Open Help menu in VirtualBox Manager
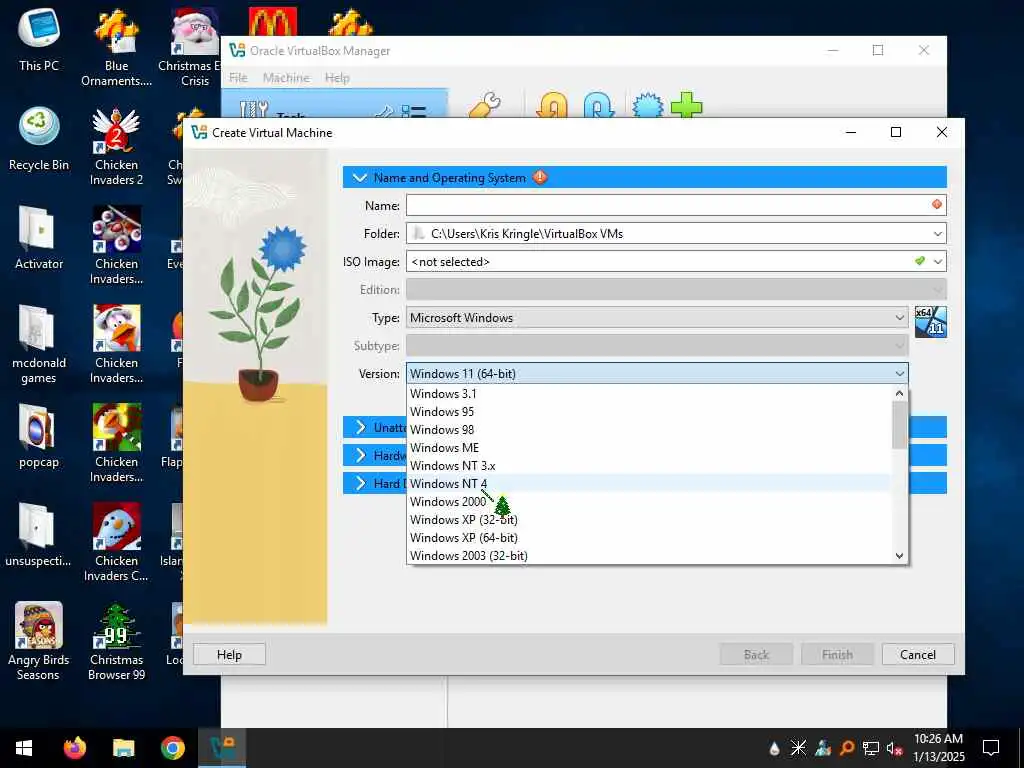This screenshot has height=768, width=1024. pyautogui.click(x=337, y=78)
